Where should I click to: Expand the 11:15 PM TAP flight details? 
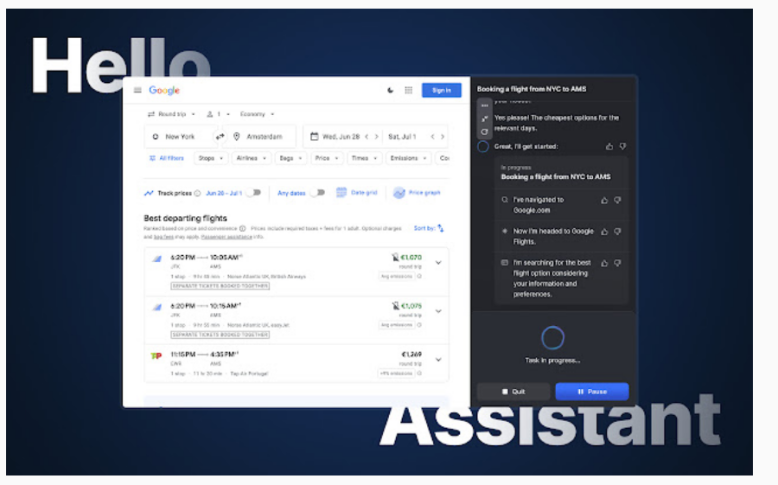438,360
